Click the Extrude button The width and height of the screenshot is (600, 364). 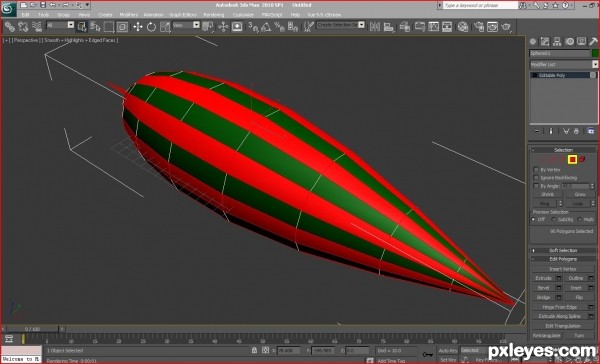[x=543, y=278]
